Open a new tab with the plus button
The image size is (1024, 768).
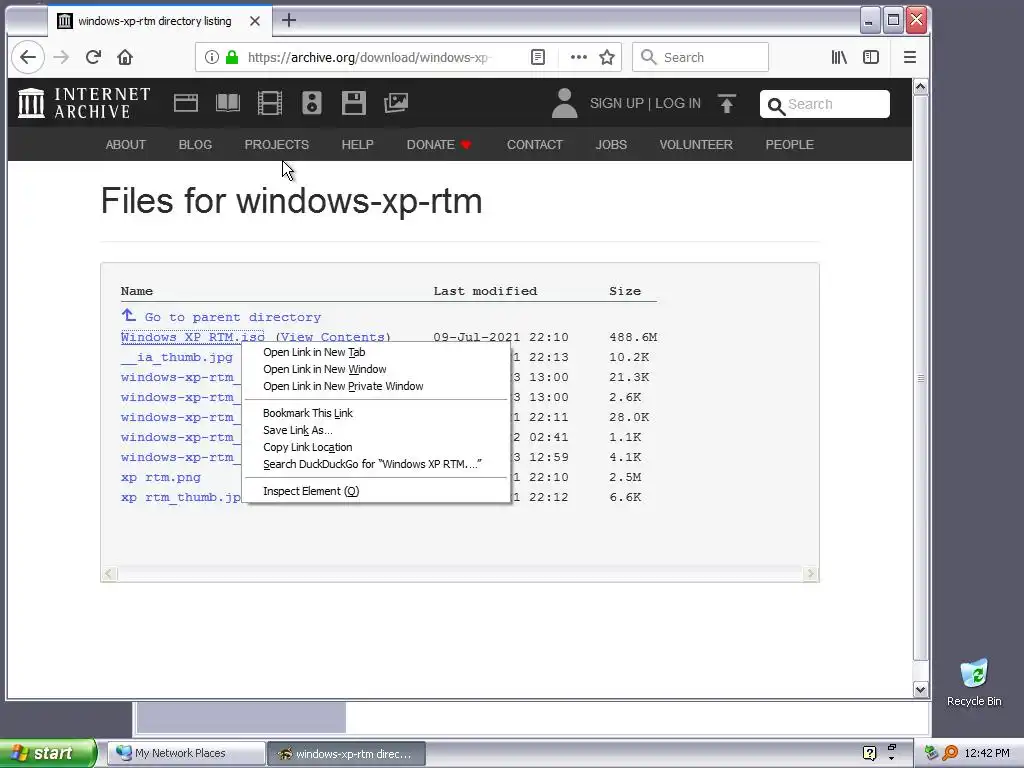tap(289, 21)
